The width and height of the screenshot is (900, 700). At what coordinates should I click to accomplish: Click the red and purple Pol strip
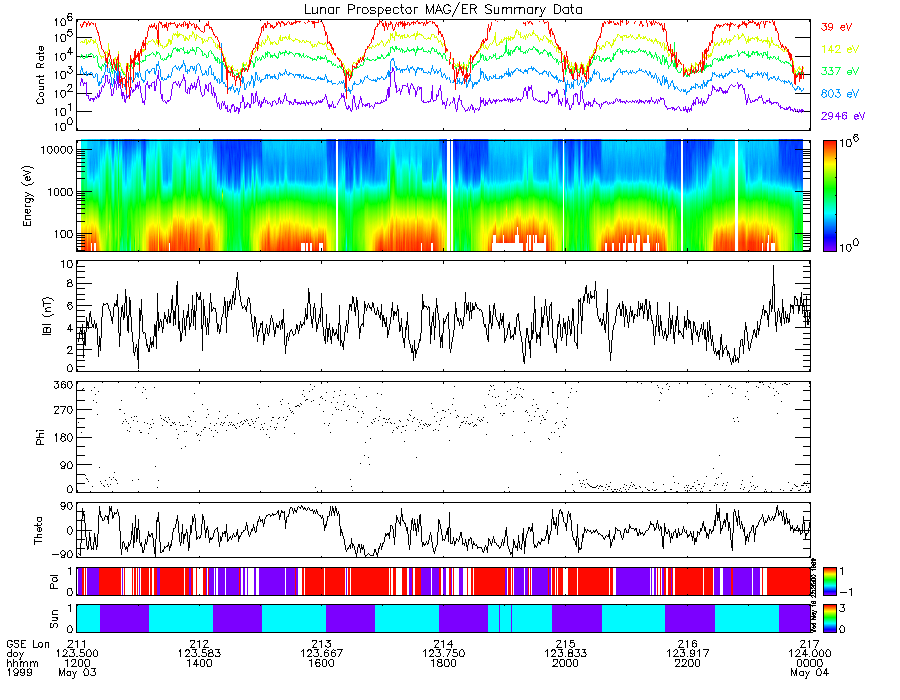(443, 581)
